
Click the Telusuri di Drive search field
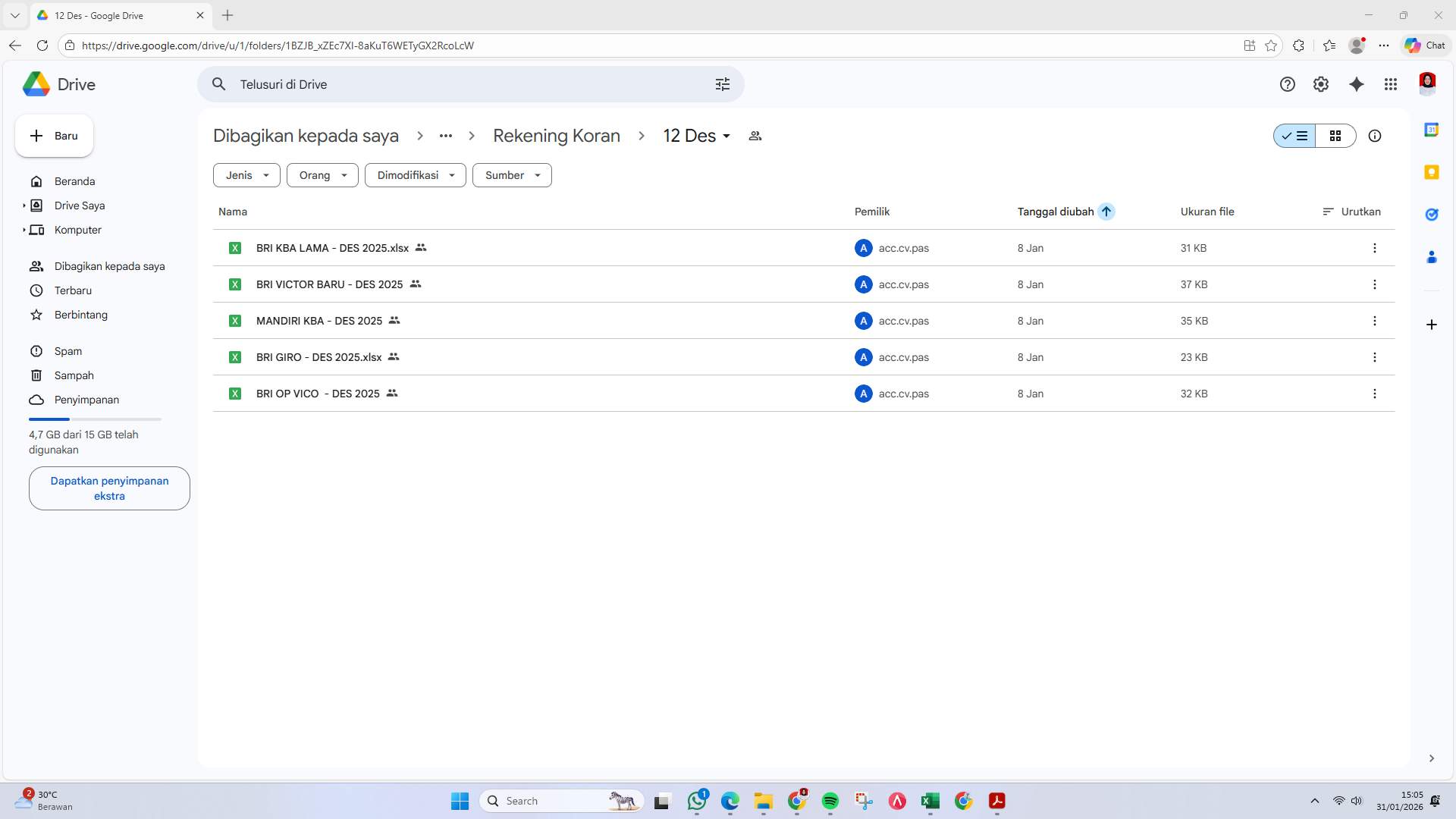pyautogui.click(x=455, y=84)
